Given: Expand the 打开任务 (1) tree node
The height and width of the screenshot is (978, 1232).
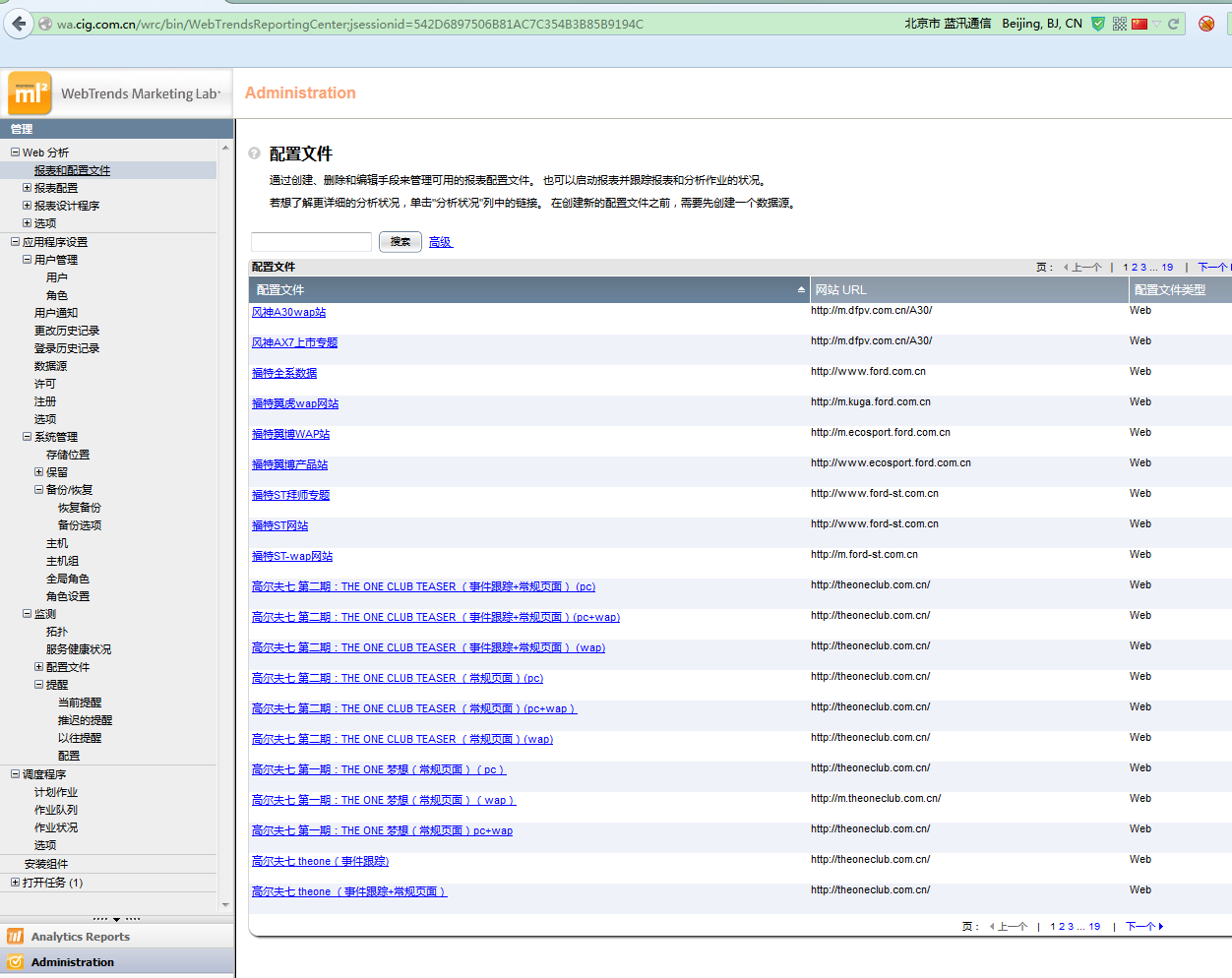Looking at the screenshot, I should 15,883.
